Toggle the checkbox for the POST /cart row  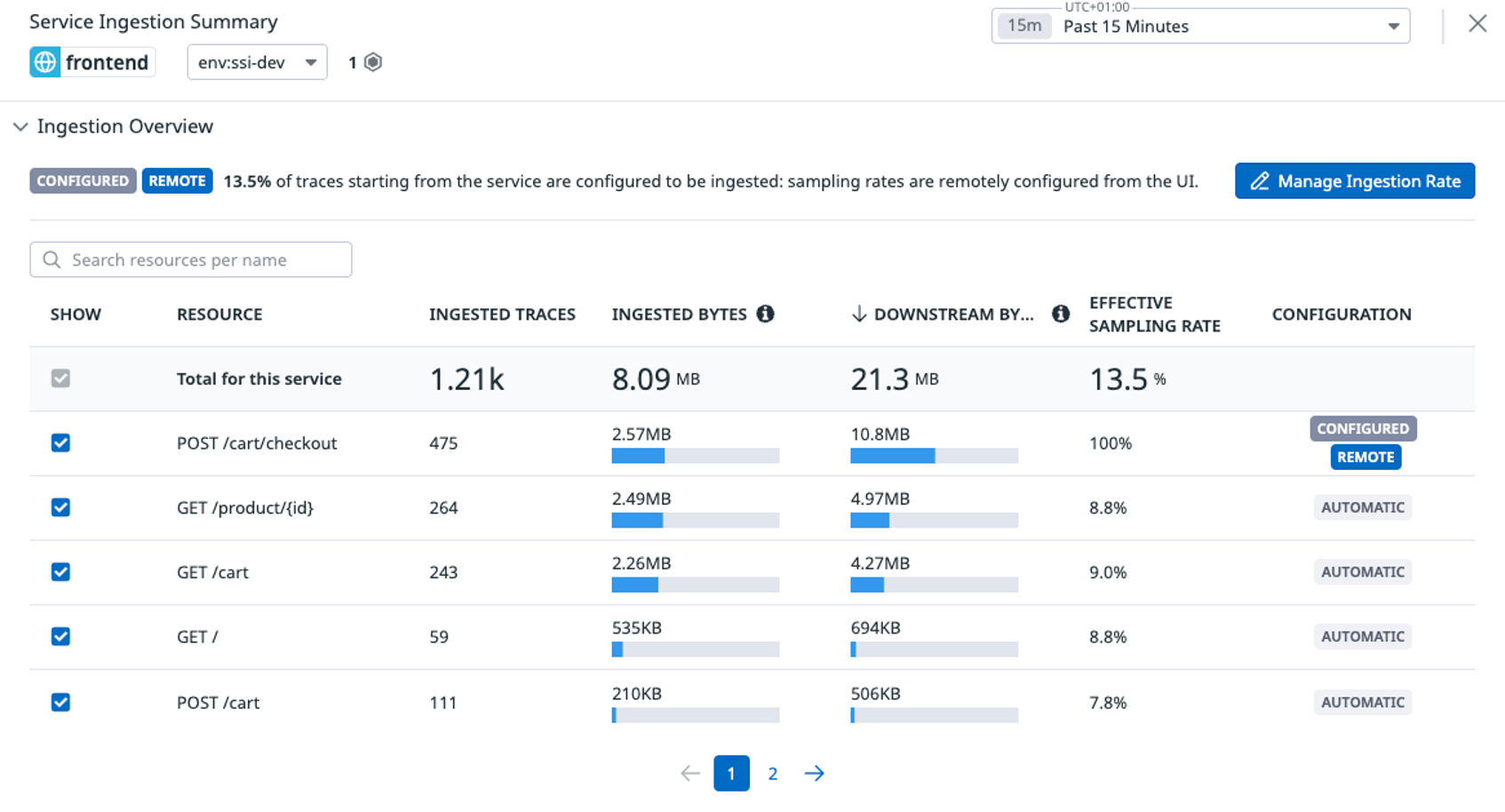60,702
